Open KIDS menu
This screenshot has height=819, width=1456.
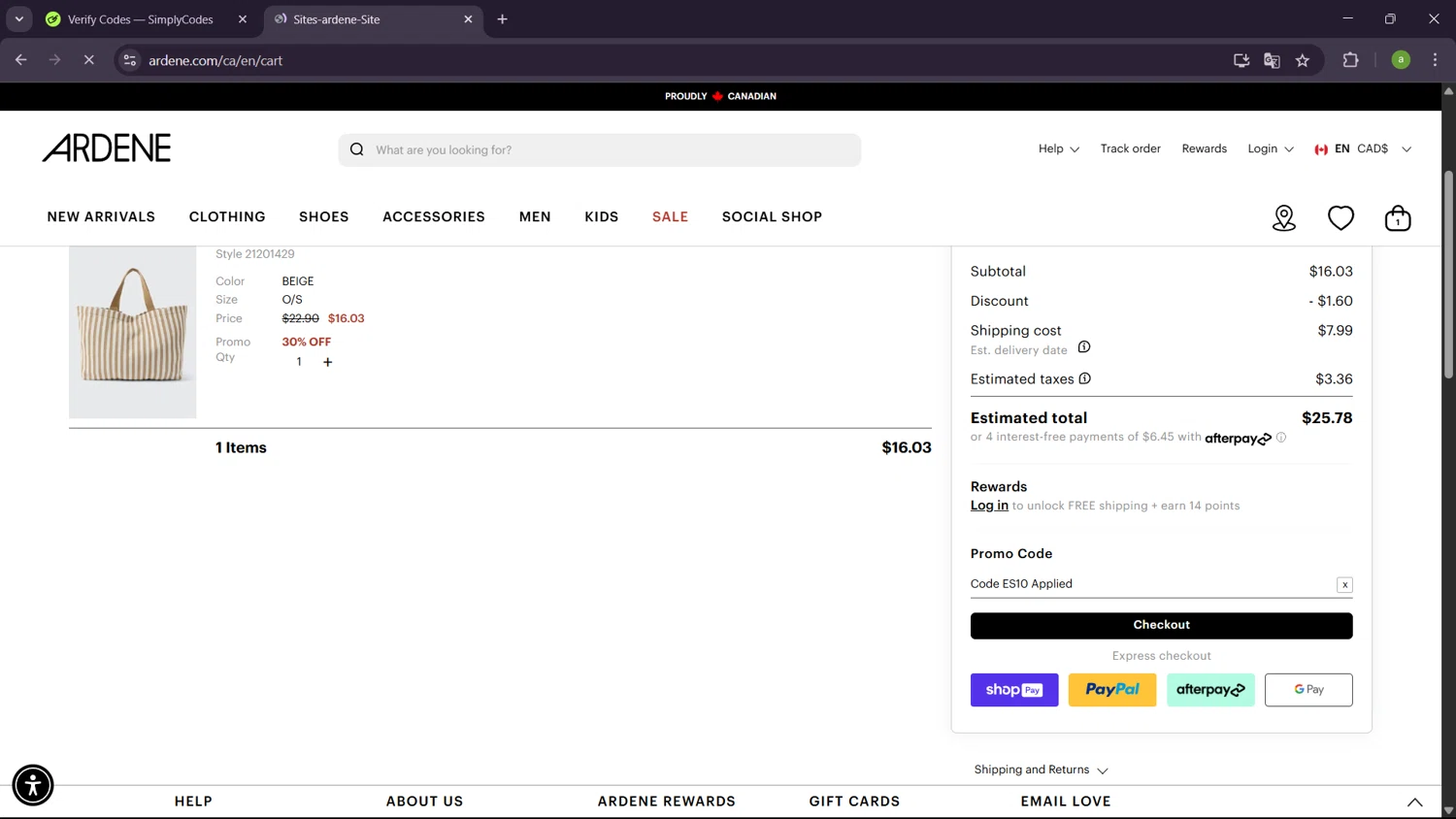click(602, 216)
